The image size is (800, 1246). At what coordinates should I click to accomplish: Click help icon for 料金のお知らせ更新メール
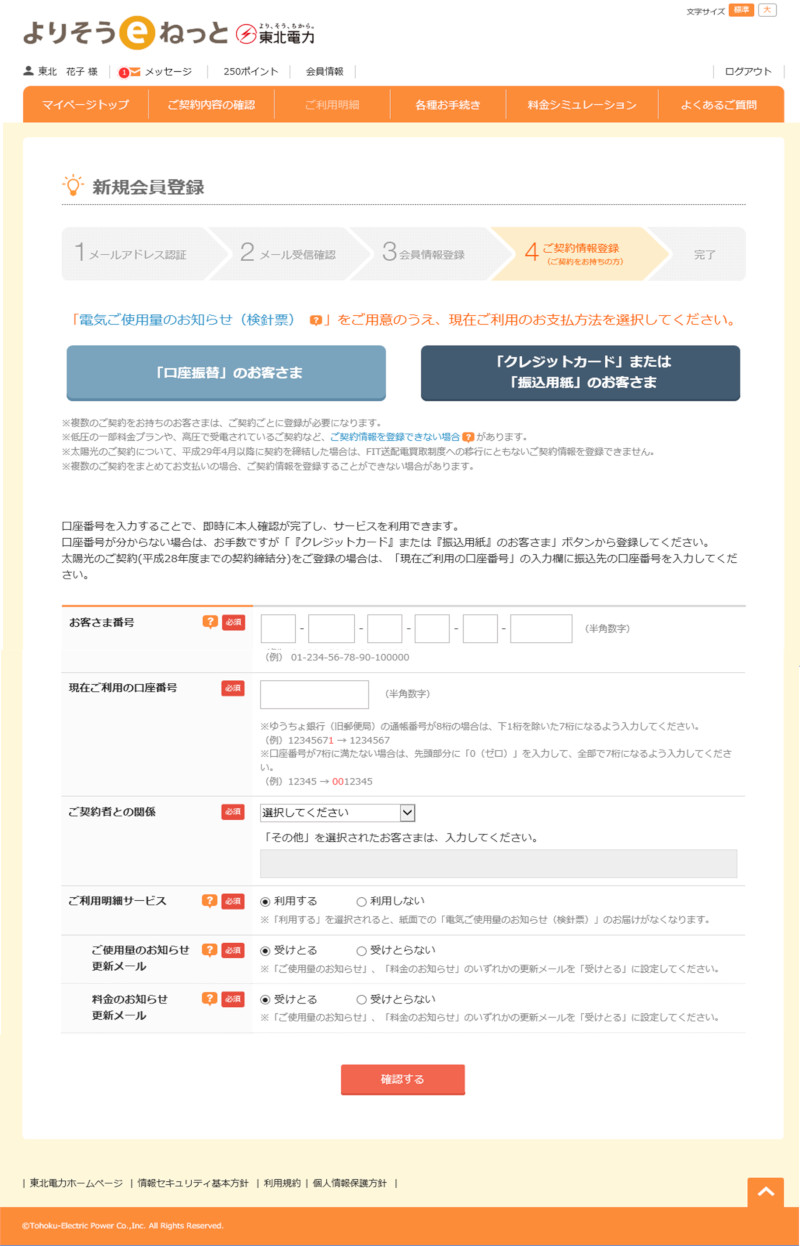tap(209, 998)
